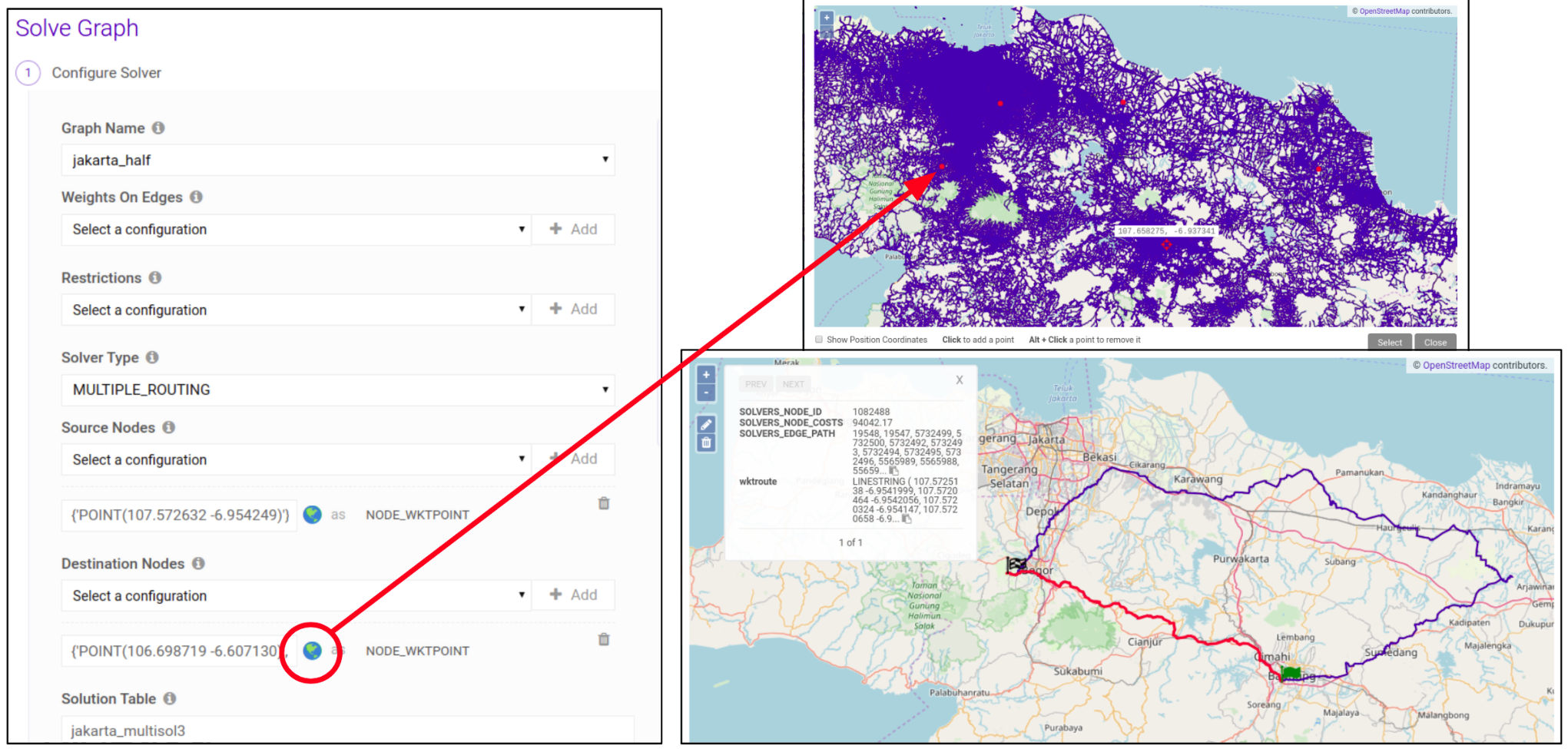This screenshot has height=749, width=1568.
Task: Add a Weights On Edges configuration
Action: [574, 229]
